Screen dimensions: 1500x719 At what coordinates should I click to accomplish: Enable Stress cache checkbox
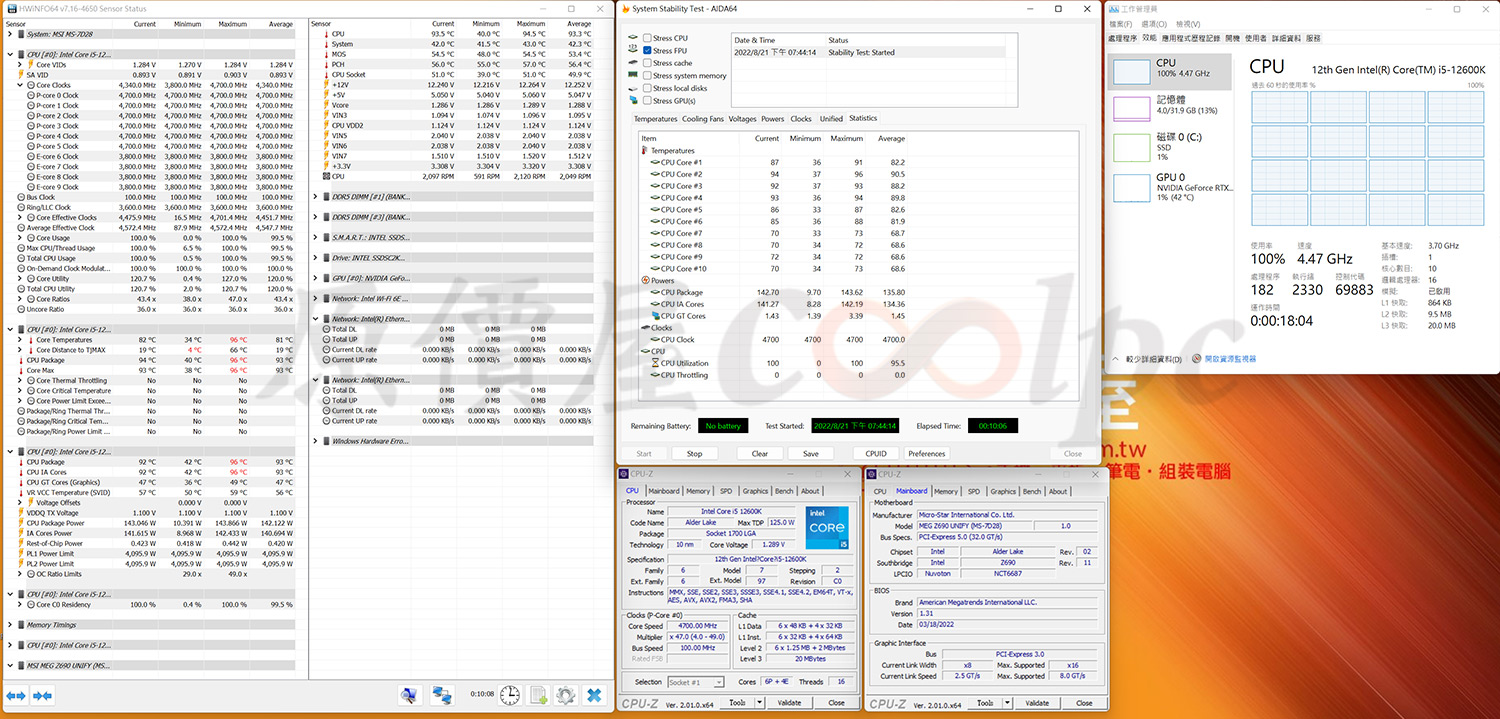pyautogui.click(x=647, y=63)
